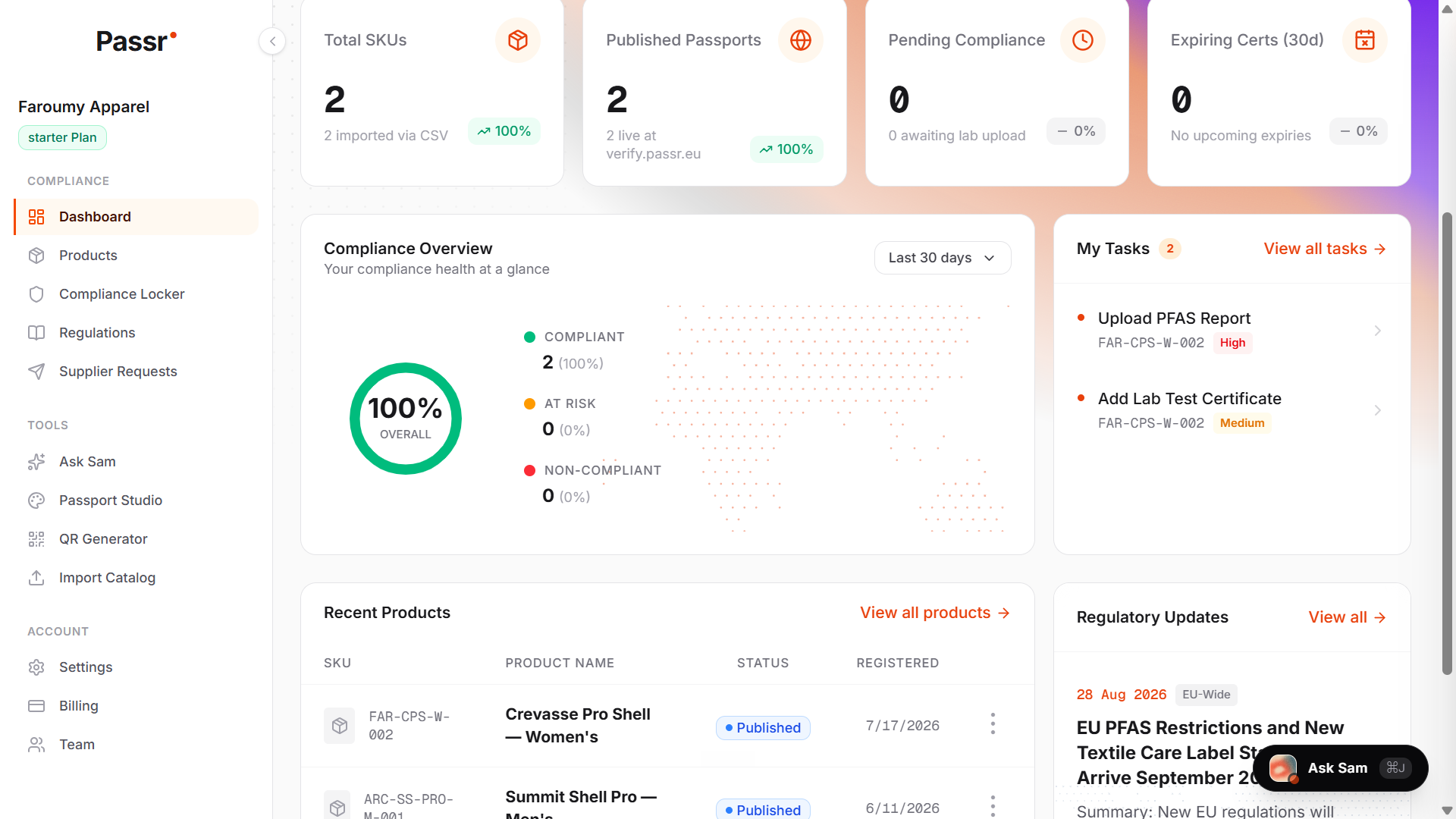This screenshot has height=819, width=1456.
Task: Click the page vertical scrollbar
Action: pyautogui.click(x=1447, y=444)
